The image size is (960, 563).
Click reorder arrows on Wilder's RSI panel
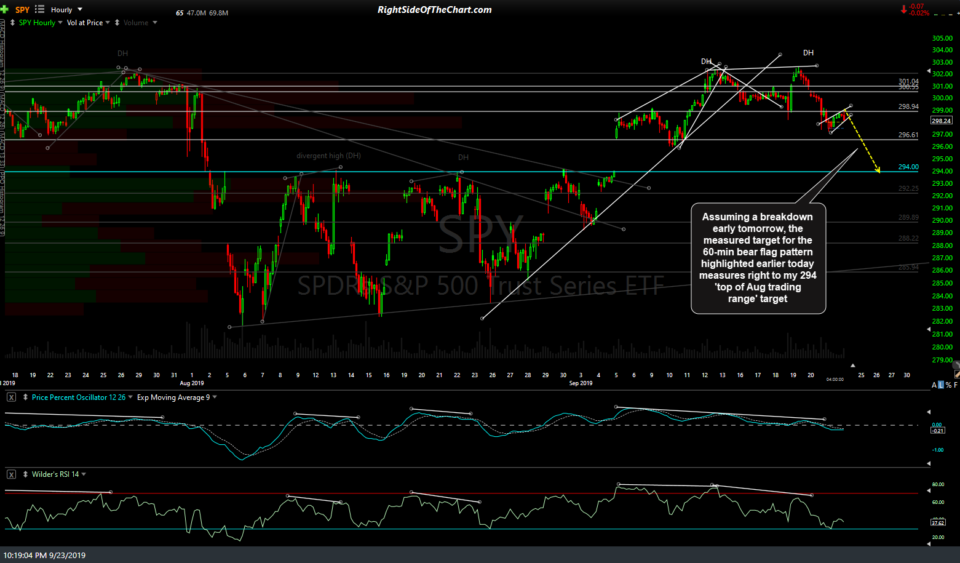pyautogui.click(x=25, y=474)
